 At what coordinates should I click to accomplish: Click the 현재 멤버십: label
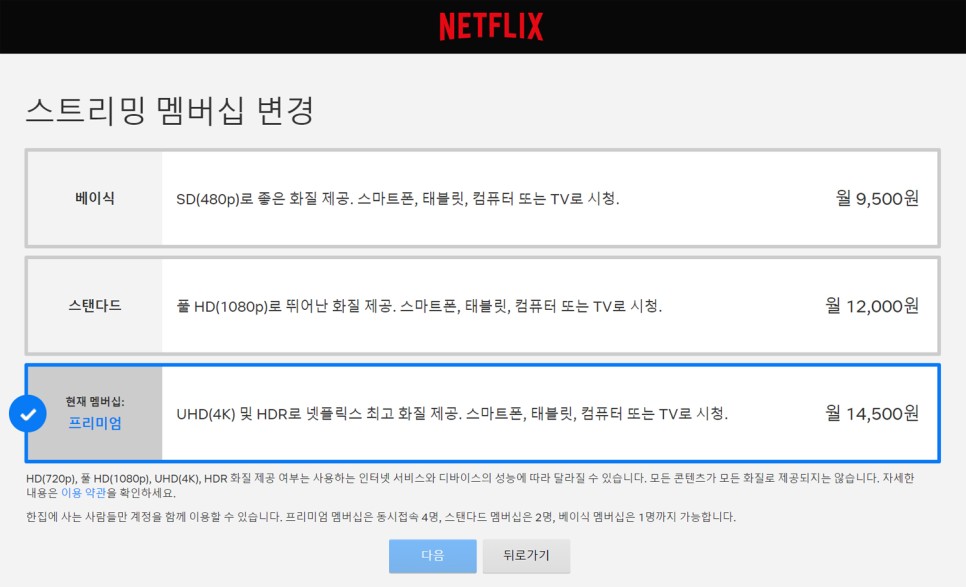pos(95,402)
